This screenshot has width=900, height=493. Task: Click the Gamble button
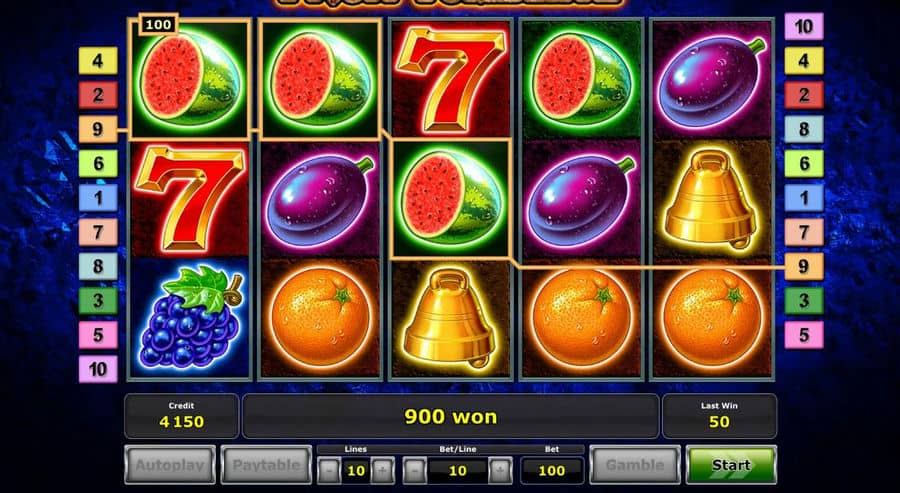pyautogui.click(x=635, y=464)
